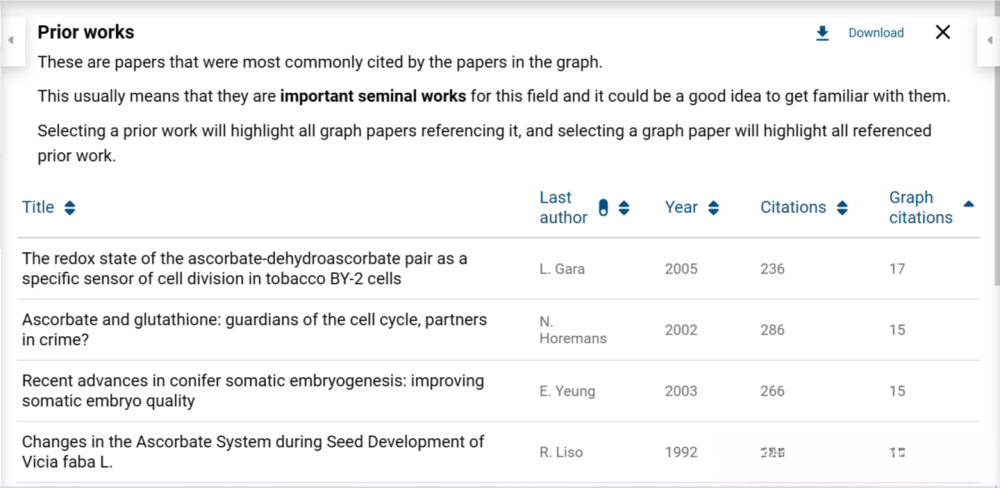Screen dimensions: 1000x488
Task: Click the Citations column header text
Action: point(793,208)
